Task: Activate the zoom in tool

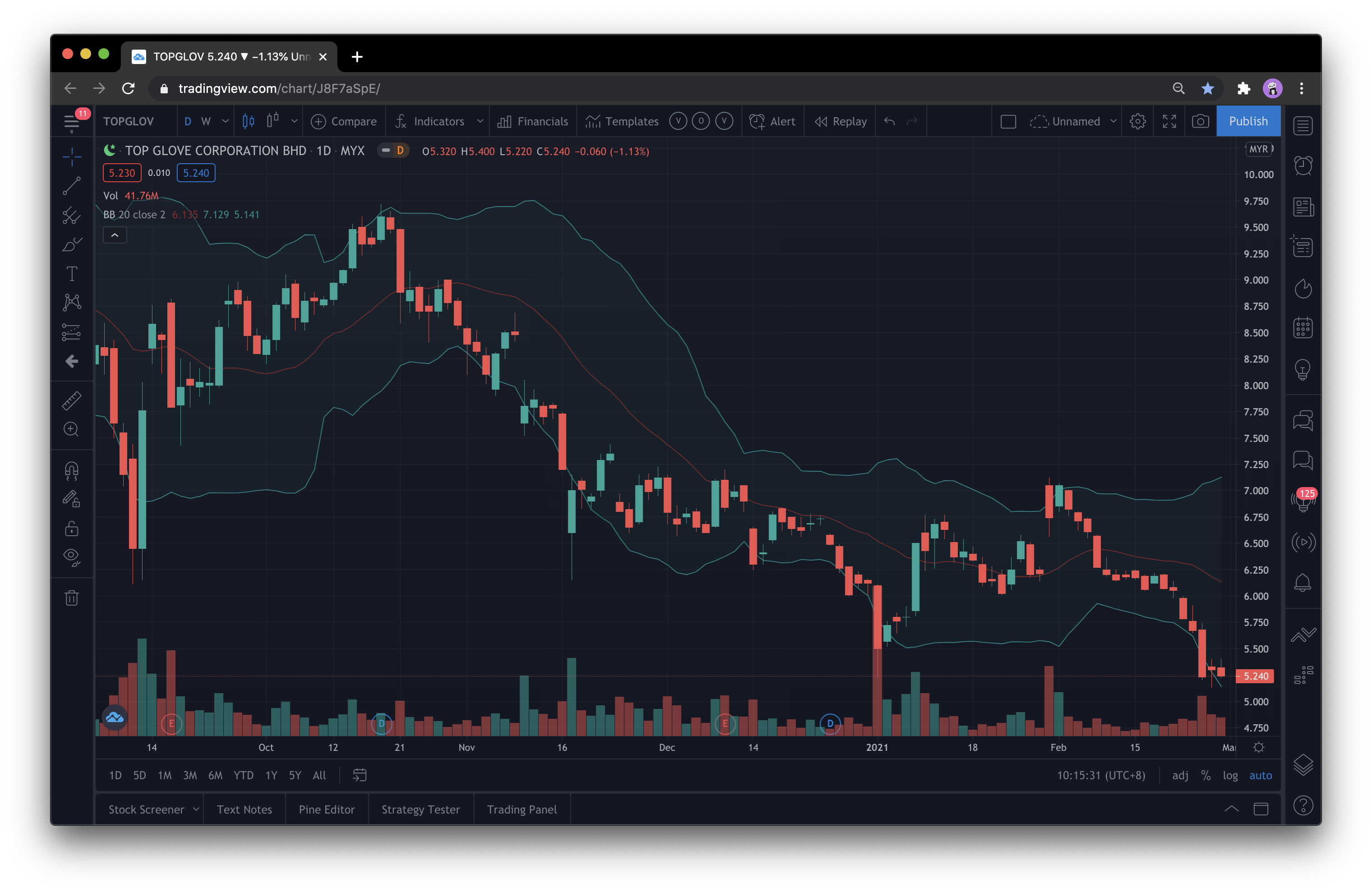Action: pos(71,429)
